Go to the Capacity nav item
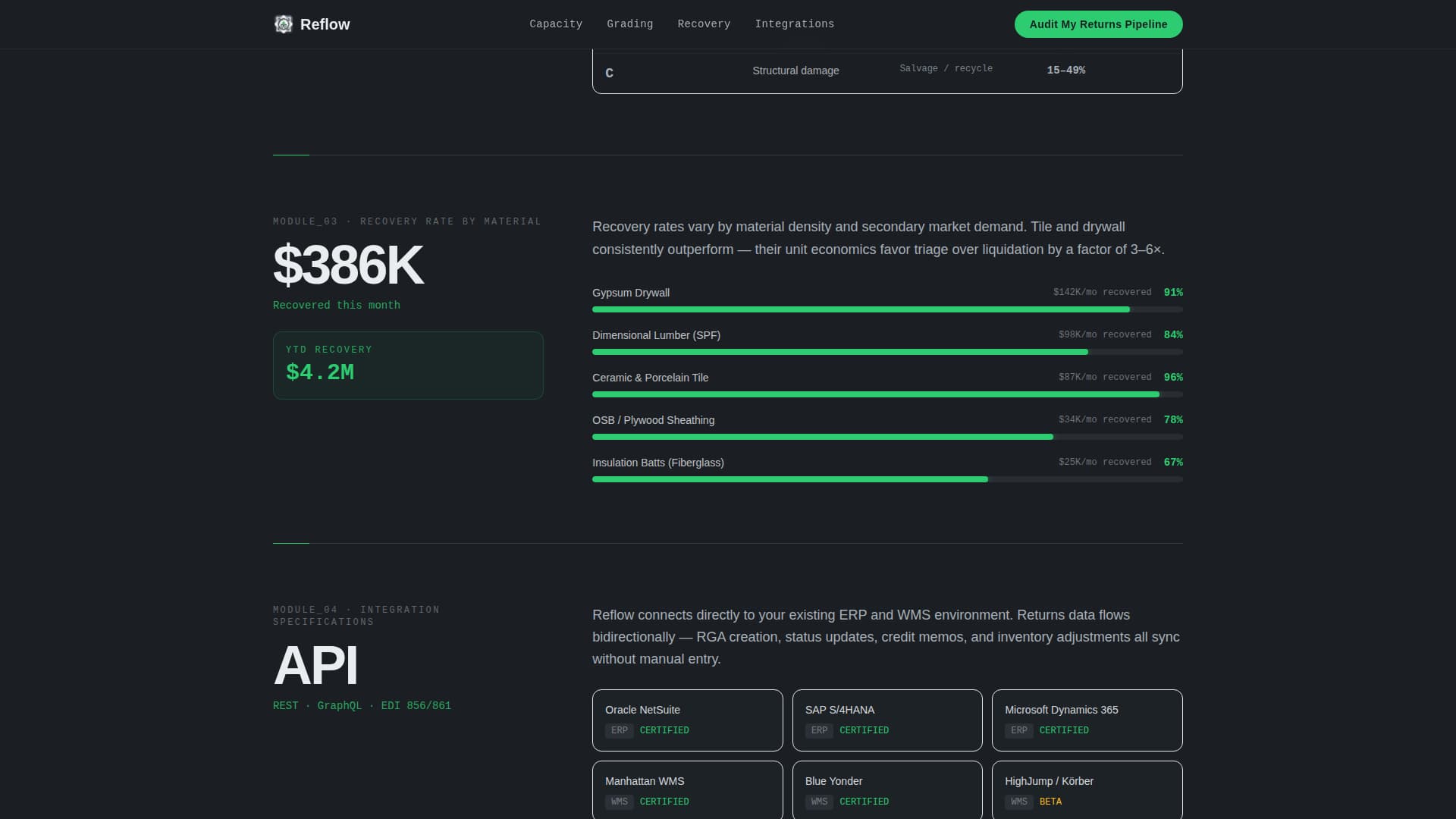The width and height of the screenshot is (1456, 819). [x=556, y=24]
